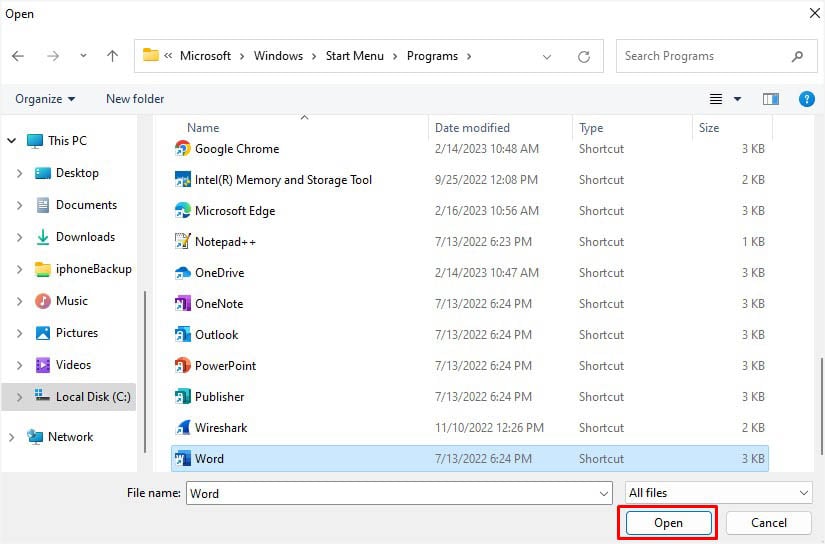Select the Wireshark date 11/10/2022 12:26 PM

click(x=489, y=428)
